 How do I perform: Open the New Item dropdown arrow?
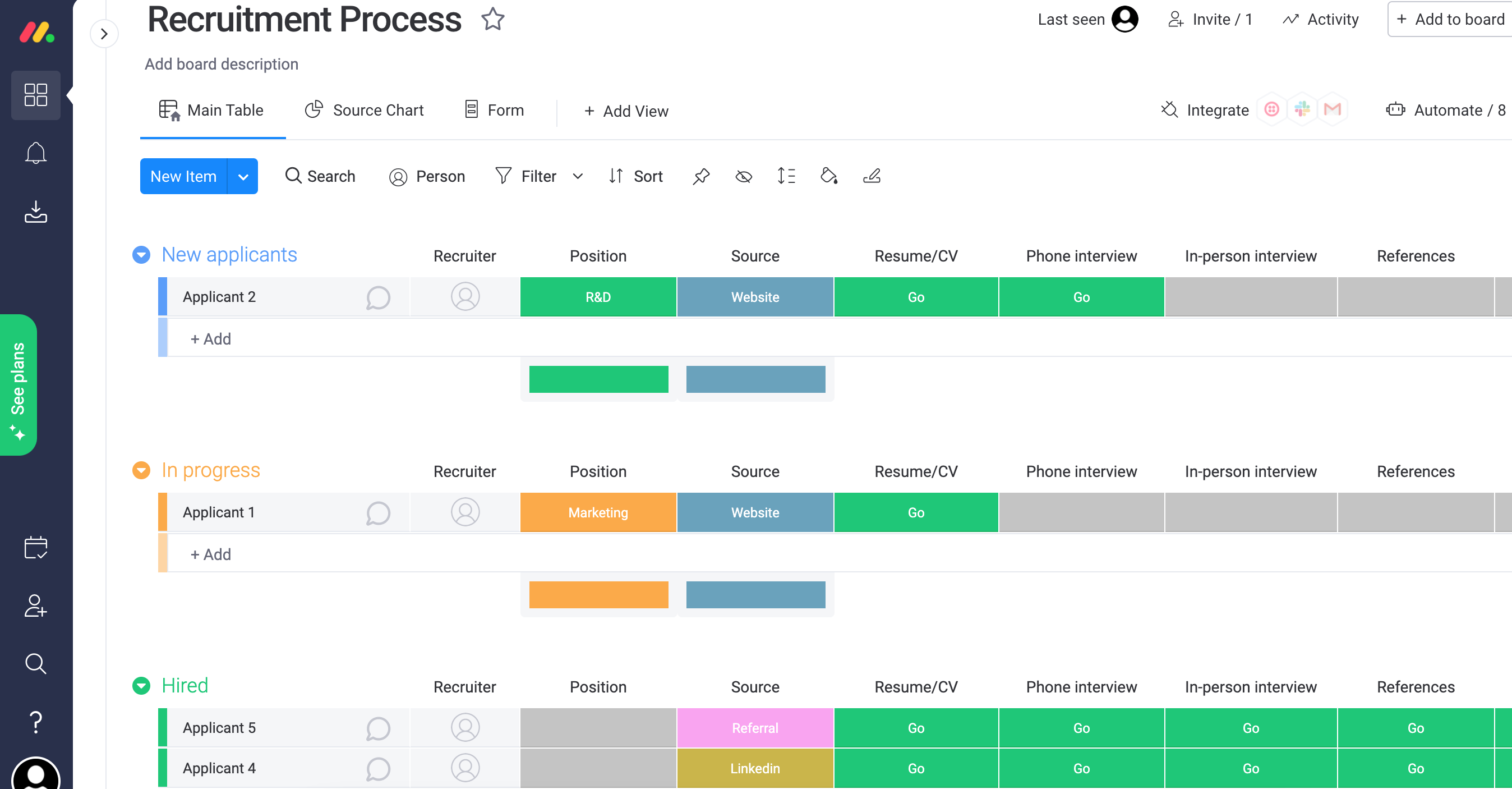tap(243, 176)
